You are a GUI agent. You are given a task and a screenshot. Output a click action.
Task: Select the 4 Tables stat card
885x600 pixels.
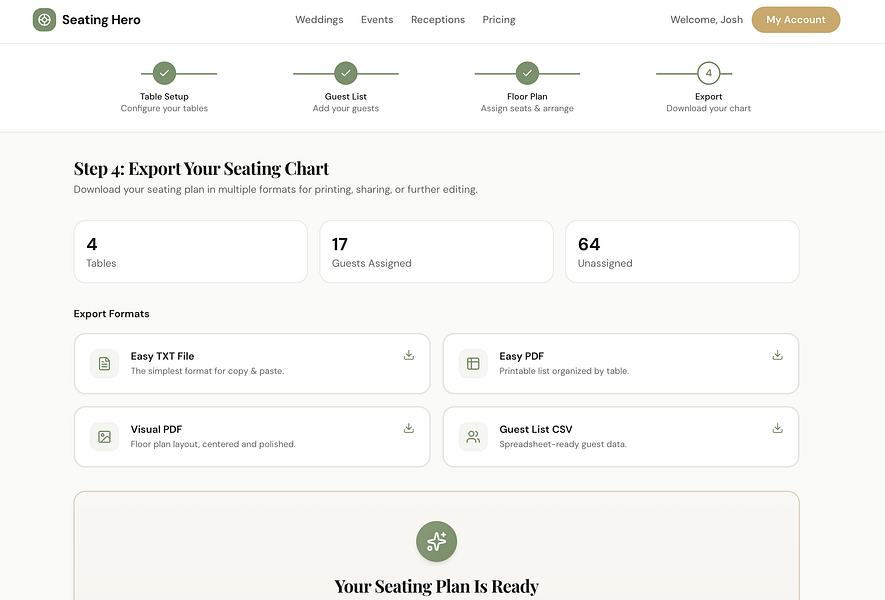[x=191, y=252]
